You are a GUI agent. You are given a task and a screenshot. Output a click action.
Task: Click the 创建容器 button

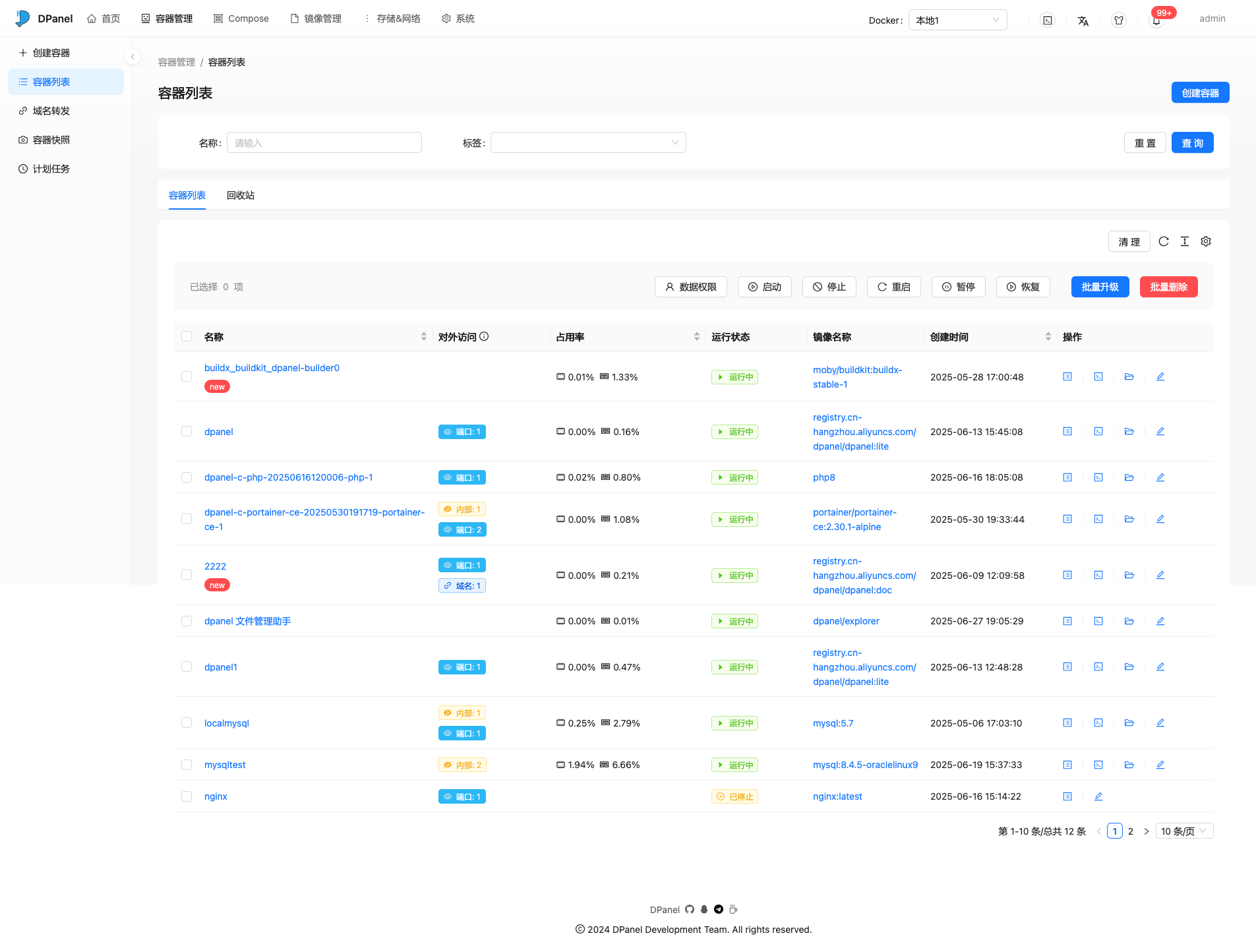pos(1200,92)
